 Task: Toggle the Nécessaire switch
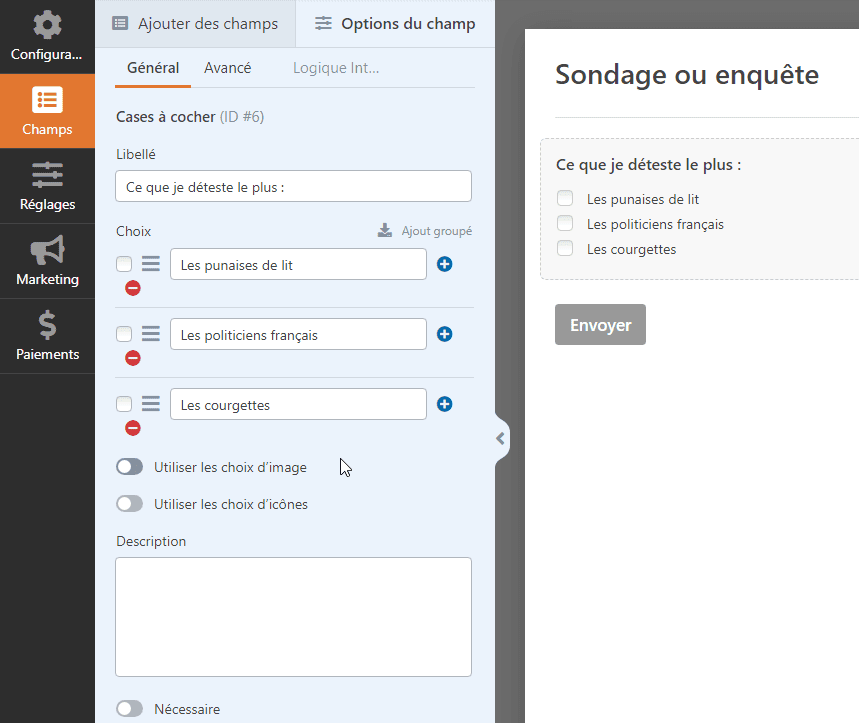coord(129,709)
